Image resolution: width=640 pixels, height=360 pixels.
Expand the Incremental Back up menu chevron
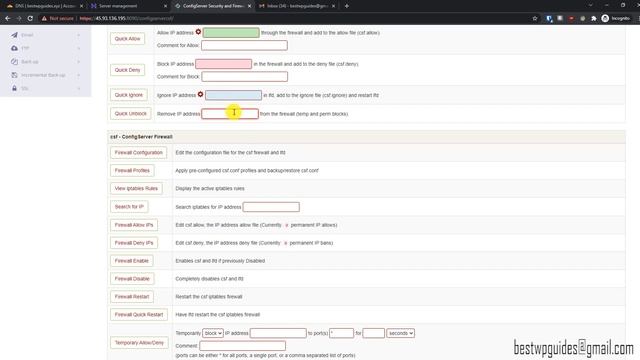point(78,75)
